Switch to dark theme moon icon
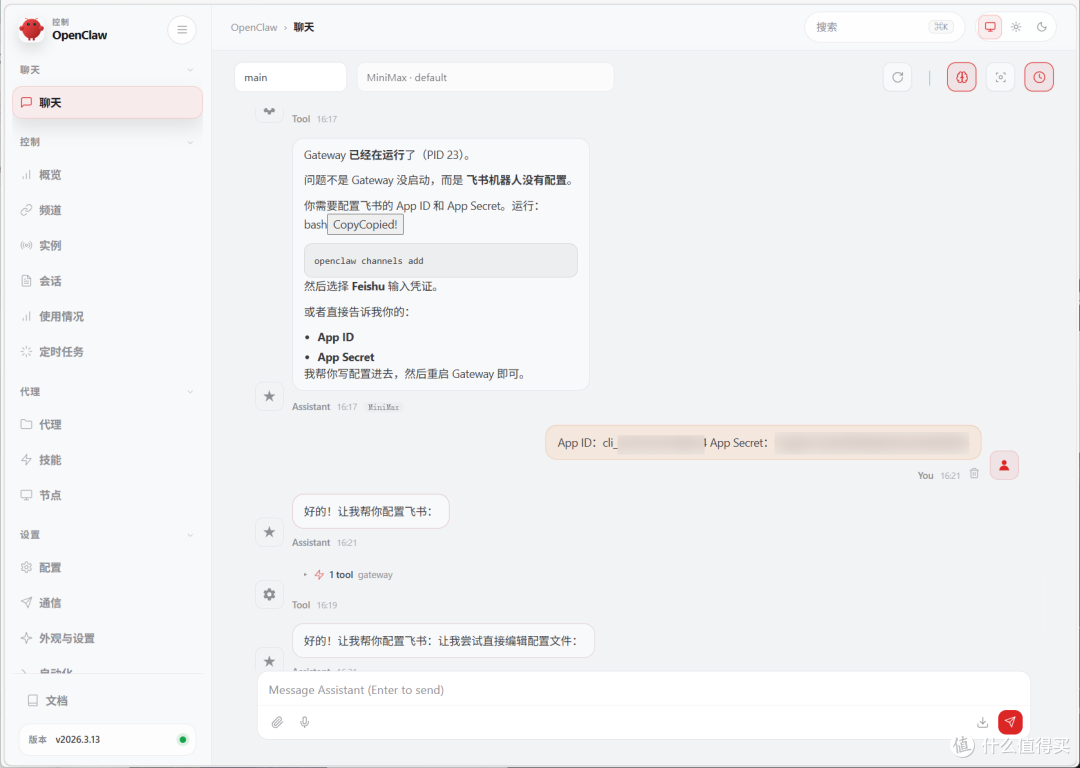 pos(1041,27)
